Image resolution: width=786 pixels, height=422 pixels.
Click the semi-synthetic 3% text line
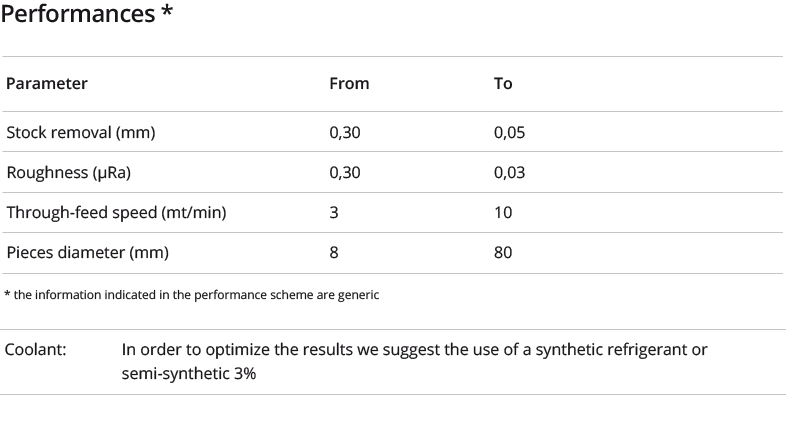tap(189, 373)
